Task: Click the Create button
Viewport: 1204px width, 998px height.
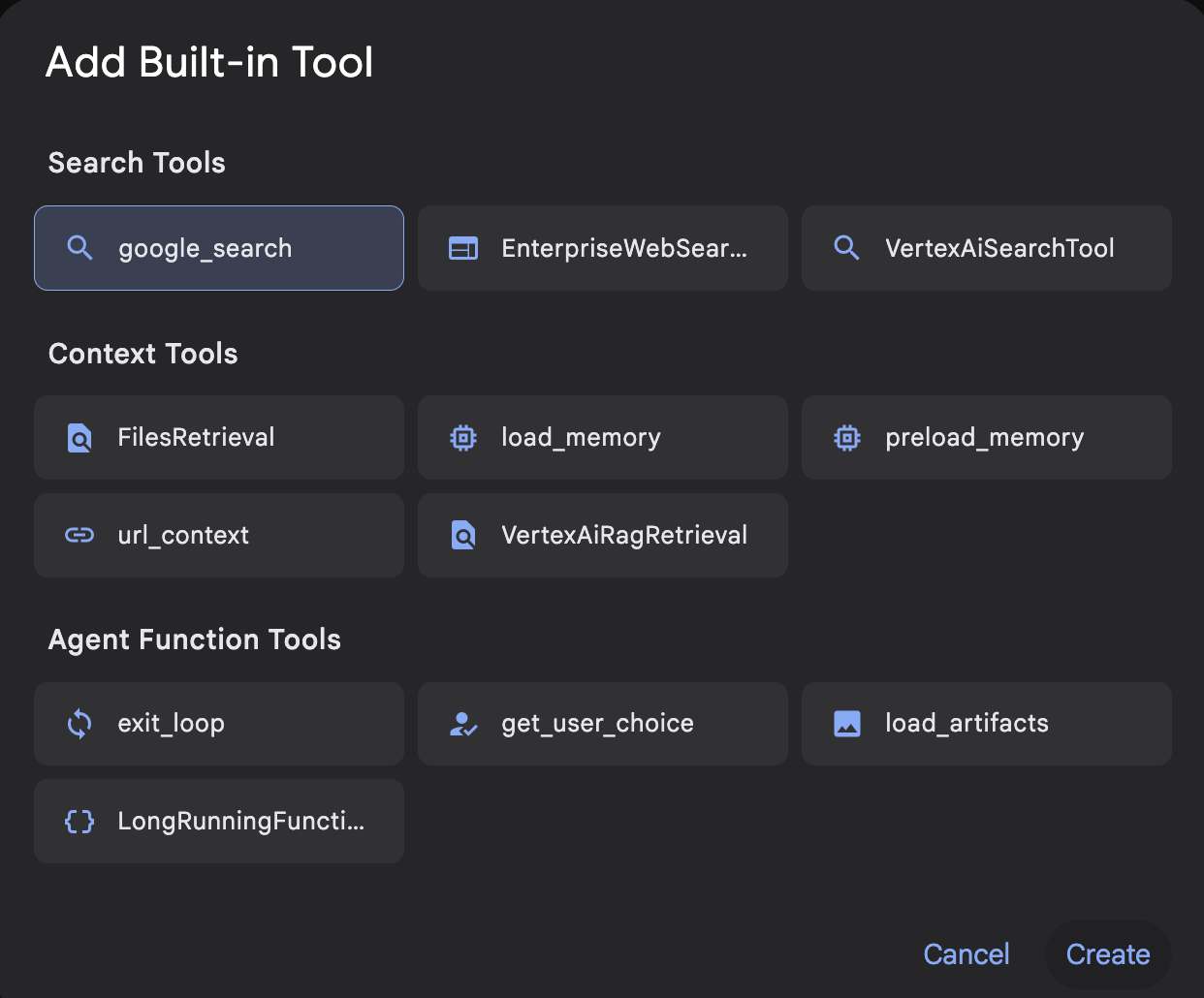Action: [1107, 953]
